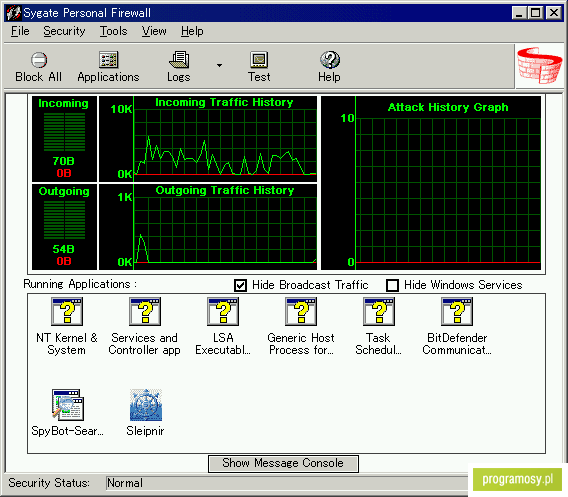Open the File menu
The width and height of the screenshot is (568, 497).
(x=20, y=31)
